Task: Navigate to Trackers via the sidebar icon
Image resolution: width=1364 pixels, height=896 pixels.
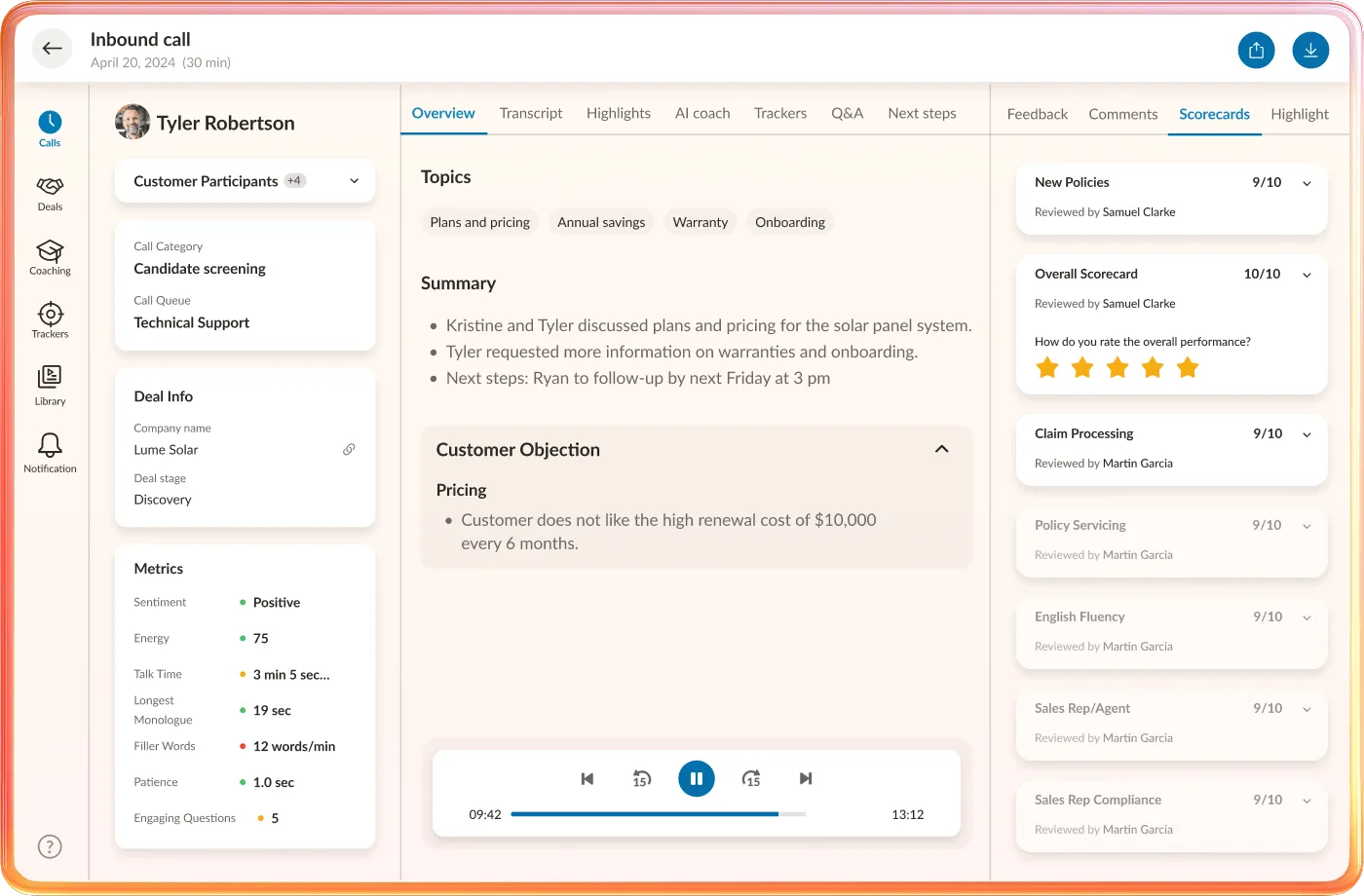Action: click(49, 317)
